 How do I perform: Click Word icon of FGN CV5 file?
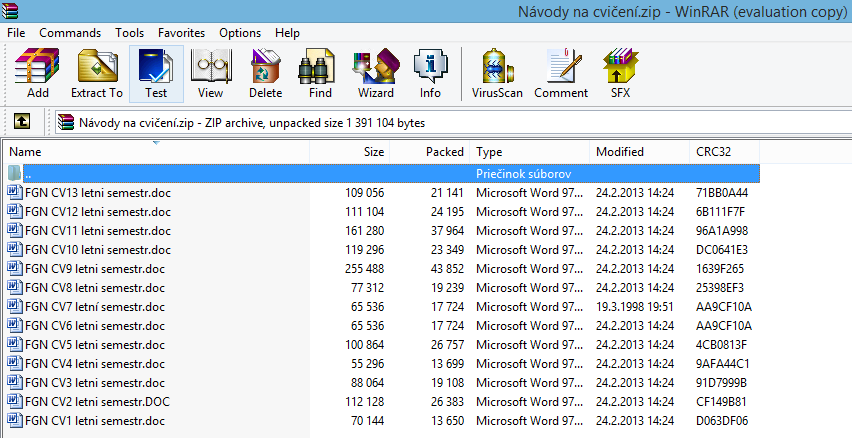[x=15, y=345]
